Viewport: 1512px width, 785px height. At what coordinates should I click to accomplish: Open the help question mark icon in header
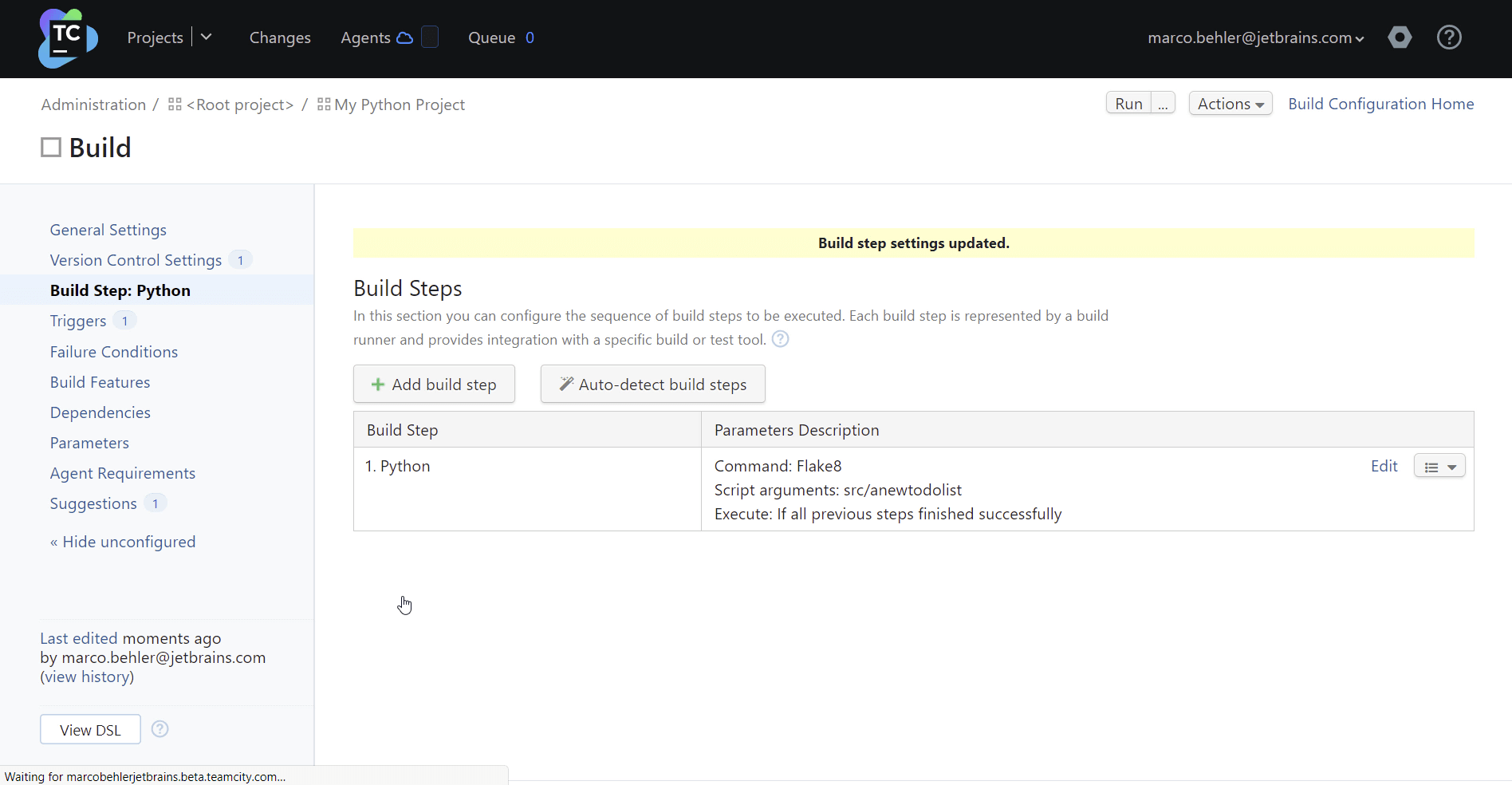1448,37
